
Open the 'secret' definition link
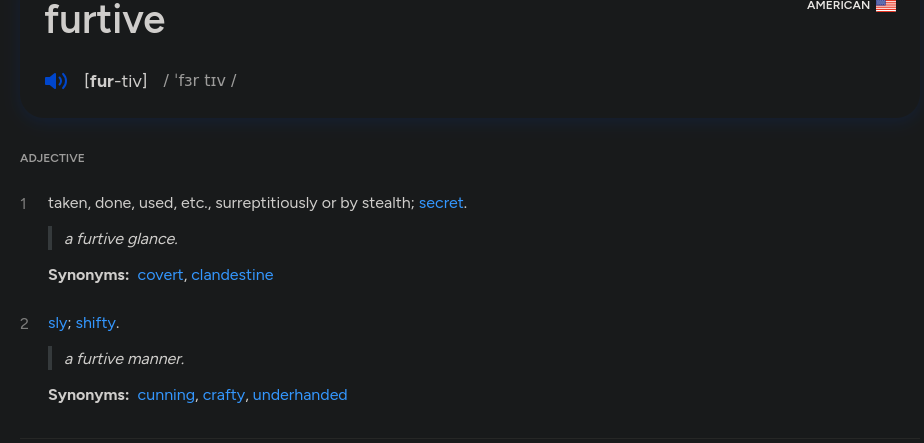[441, 203]
